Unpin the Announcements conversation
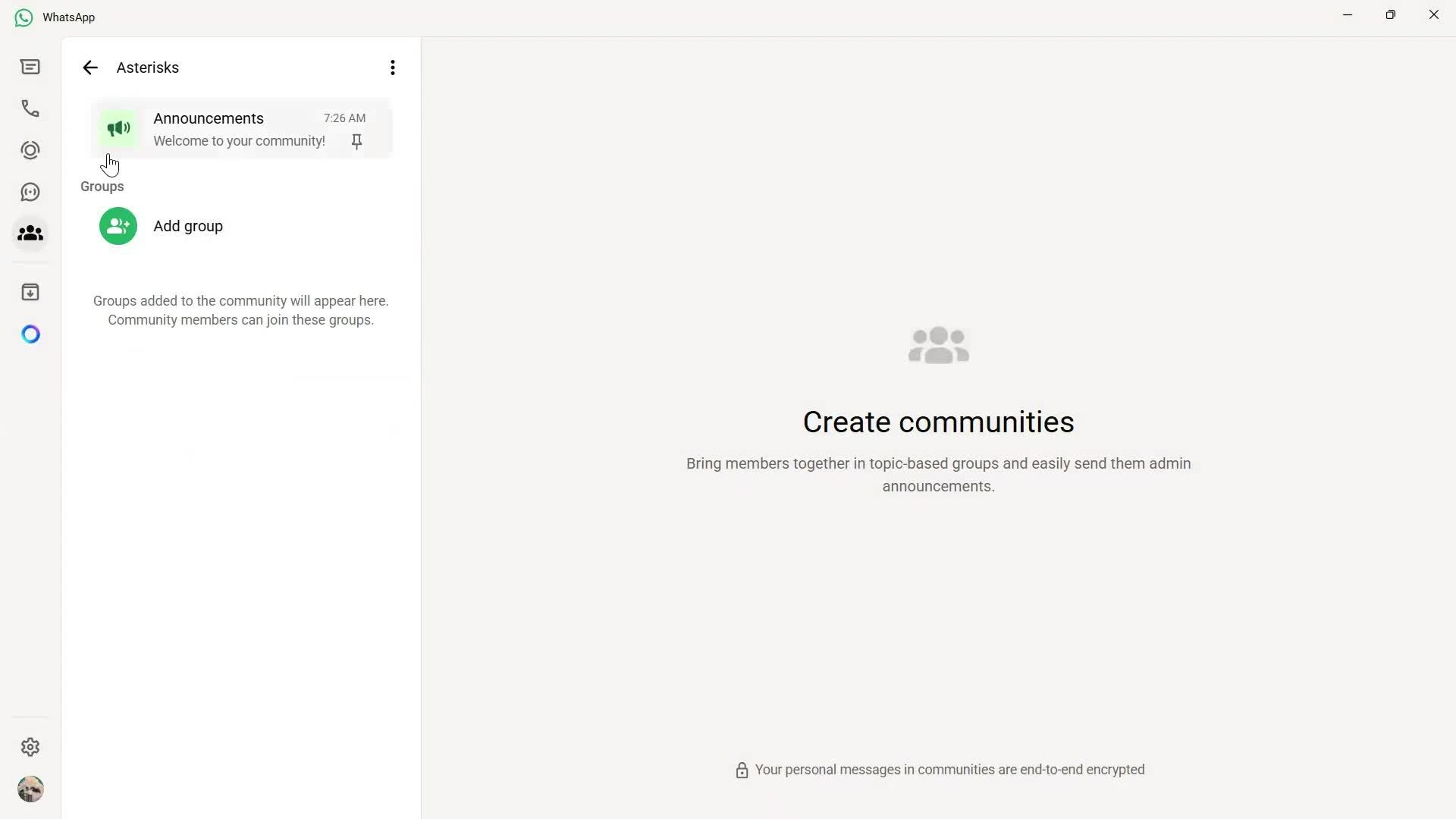Image resolution: width=1456 pixels, height=819 pixels. click(x=356, y=141)
